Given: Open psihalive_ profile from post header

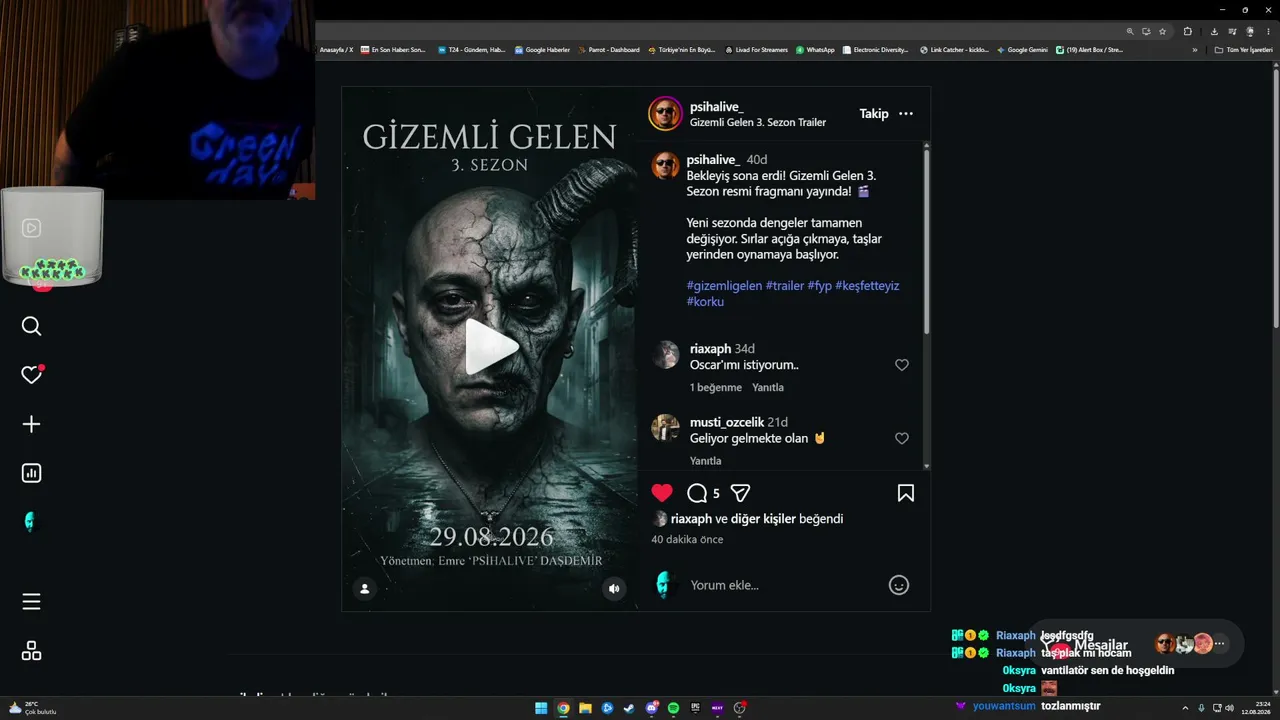Looking at the screenshot, I should click(717, 107).
